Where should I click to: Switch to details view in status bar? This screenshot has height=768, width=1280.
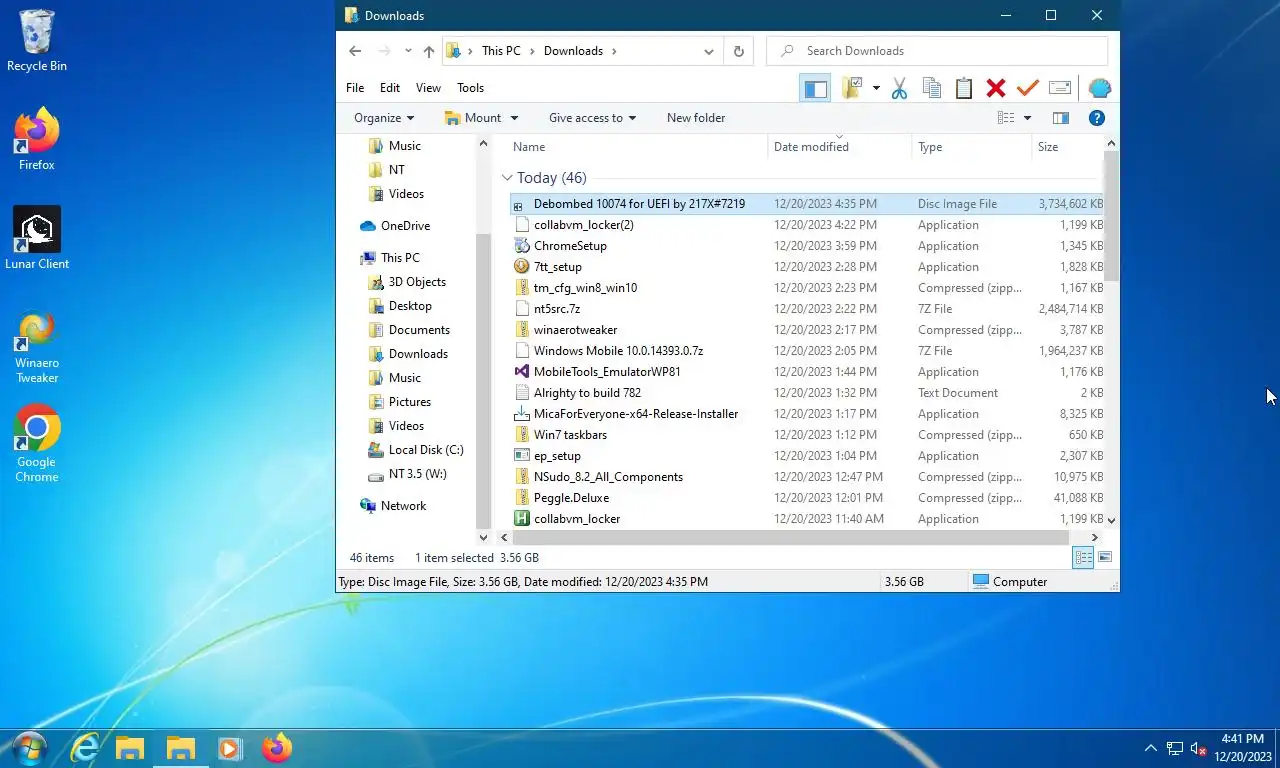(x=1083, y=558)
